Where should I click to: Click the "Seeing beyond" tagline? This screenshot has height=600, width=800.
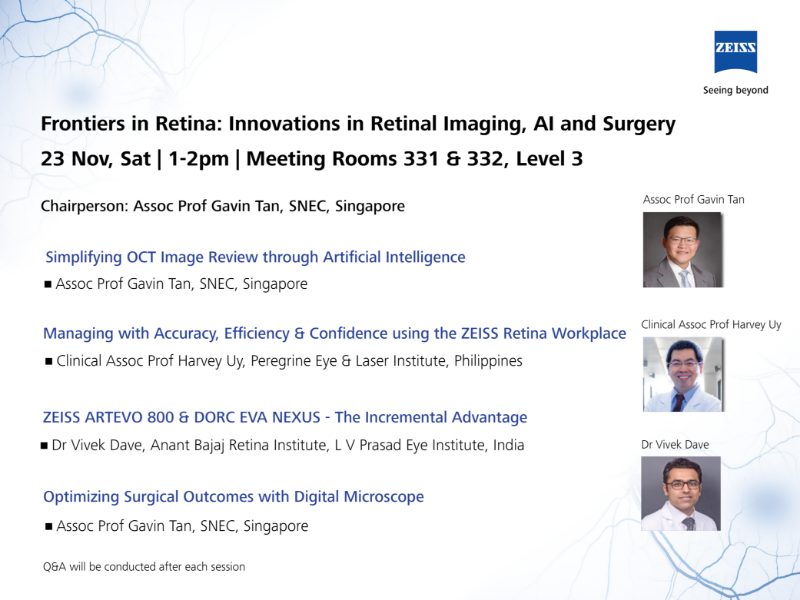(x=735, y=90)
